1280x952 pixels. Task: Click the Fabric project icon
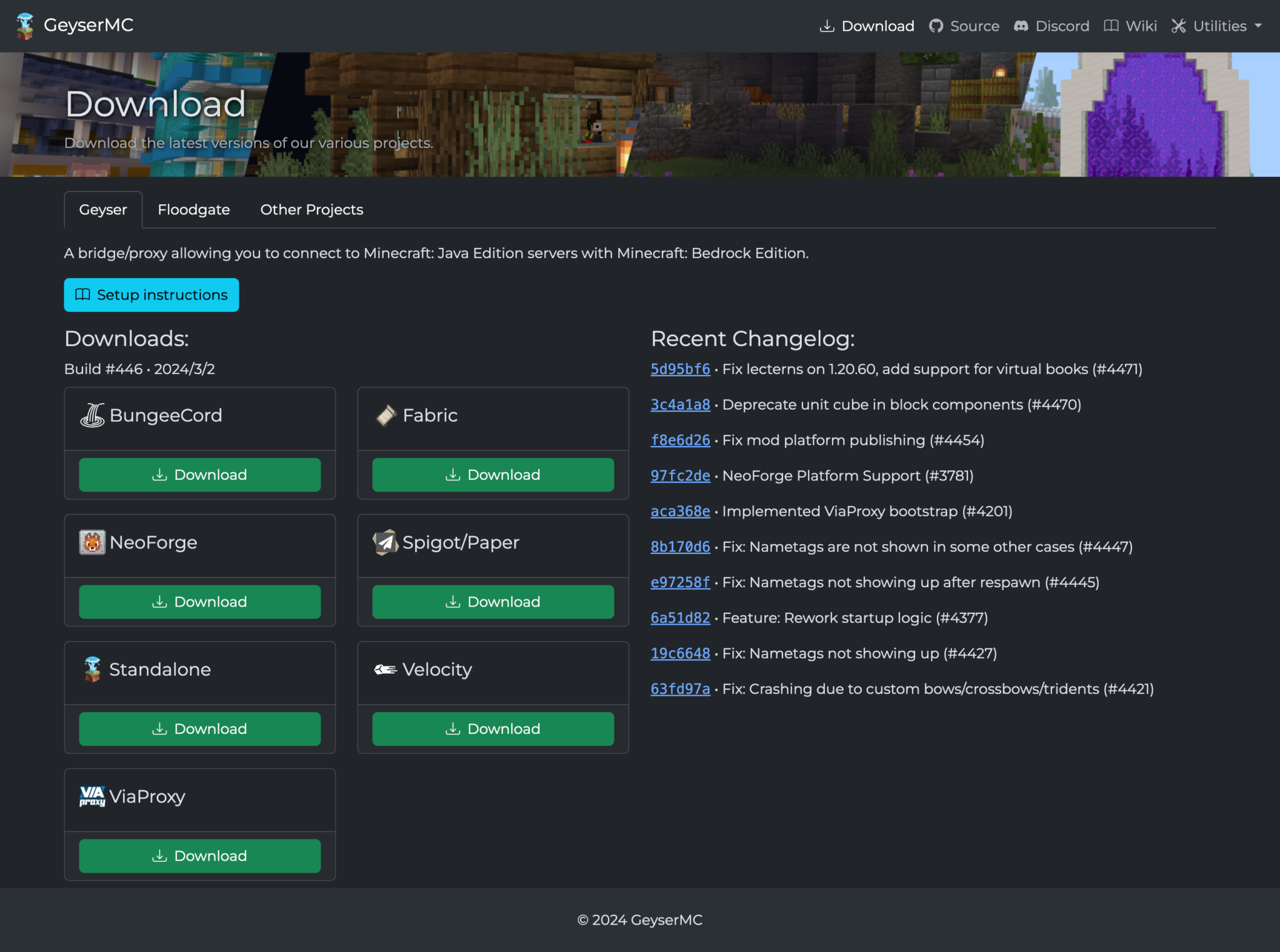[386, 414]
